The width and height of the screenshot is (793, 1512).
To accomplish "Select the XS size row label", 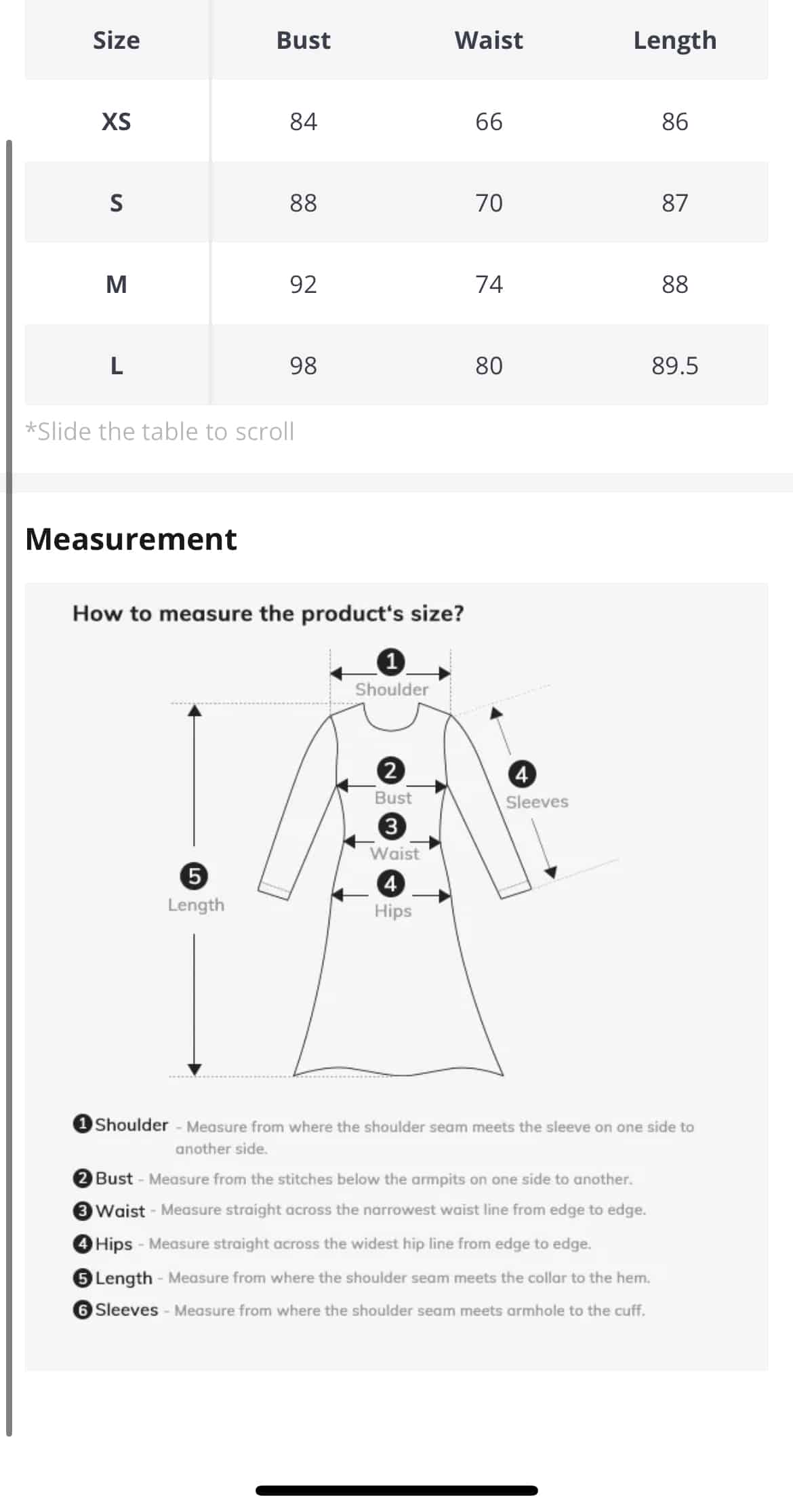I will click(x=117, y=121).
